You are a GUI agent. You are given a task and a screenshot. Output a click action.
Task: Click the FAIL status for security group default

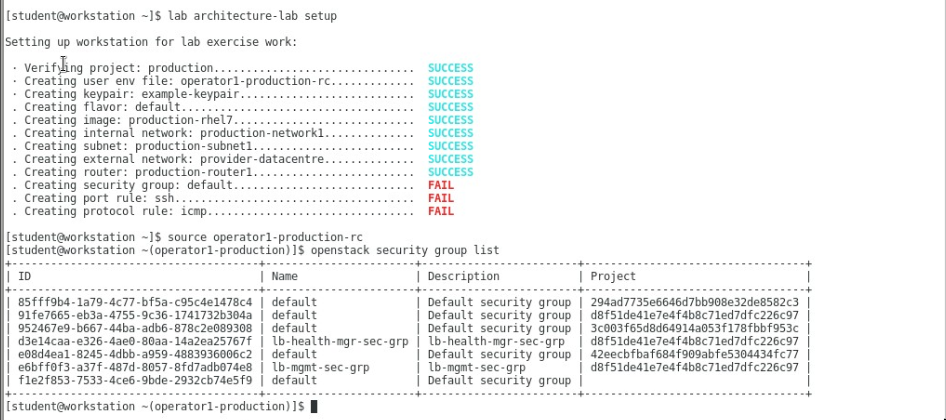click(x=441, y=185)
